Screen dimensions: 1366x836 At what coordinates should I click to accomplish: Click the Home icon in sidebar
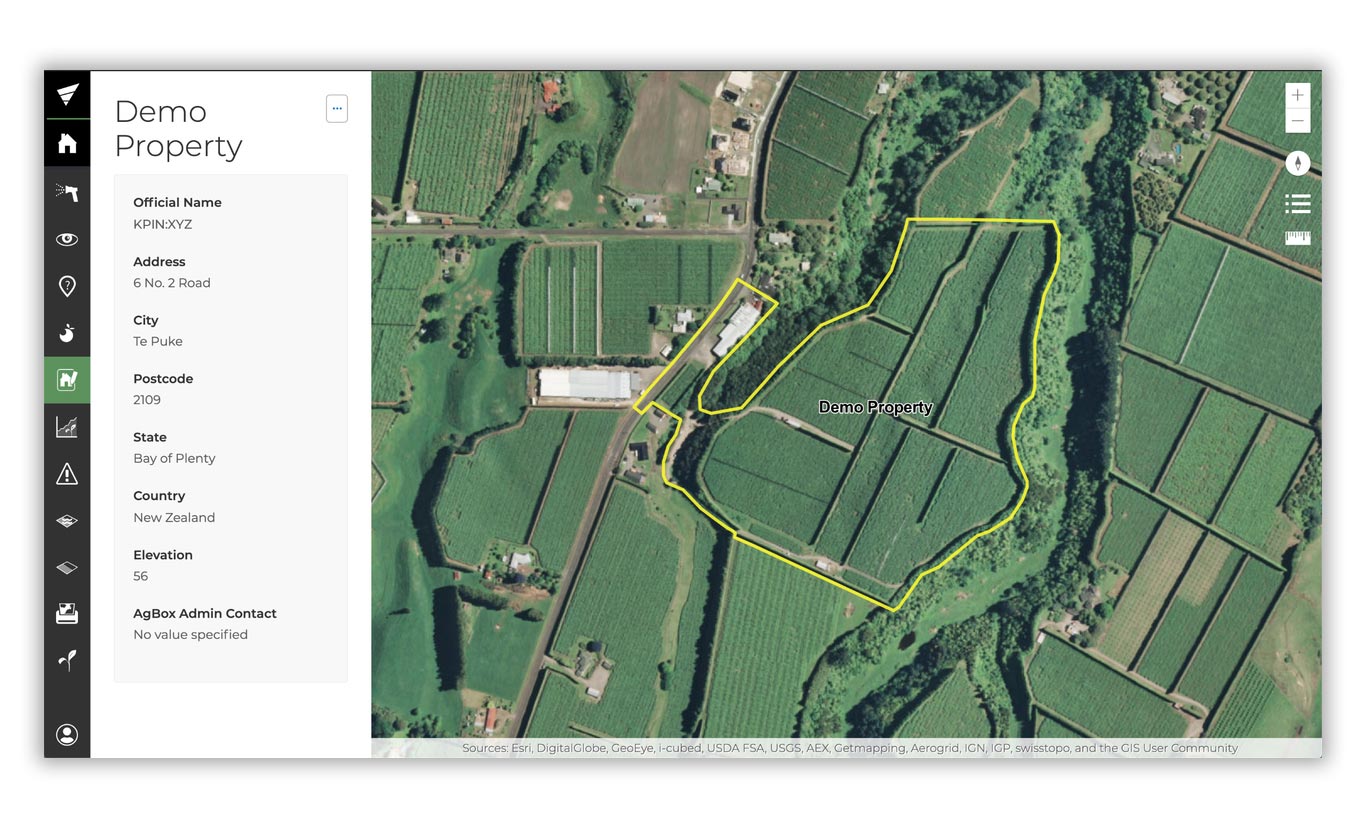click(x=67, y=144)
